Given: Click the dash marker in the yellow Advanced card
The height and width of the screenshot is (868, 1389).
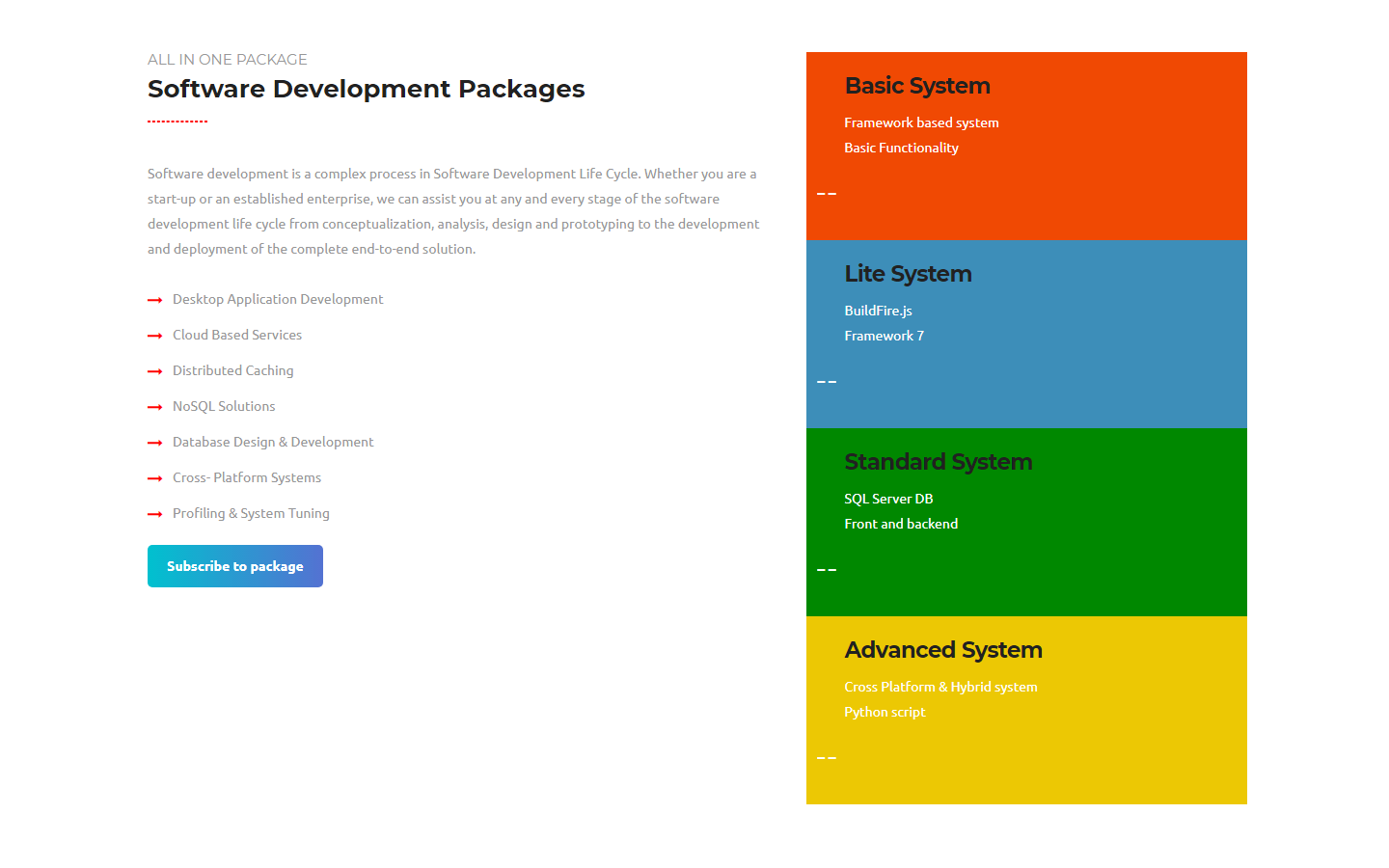Looking at the screenshot, I should pyautogui.click(x=827, y=758).
